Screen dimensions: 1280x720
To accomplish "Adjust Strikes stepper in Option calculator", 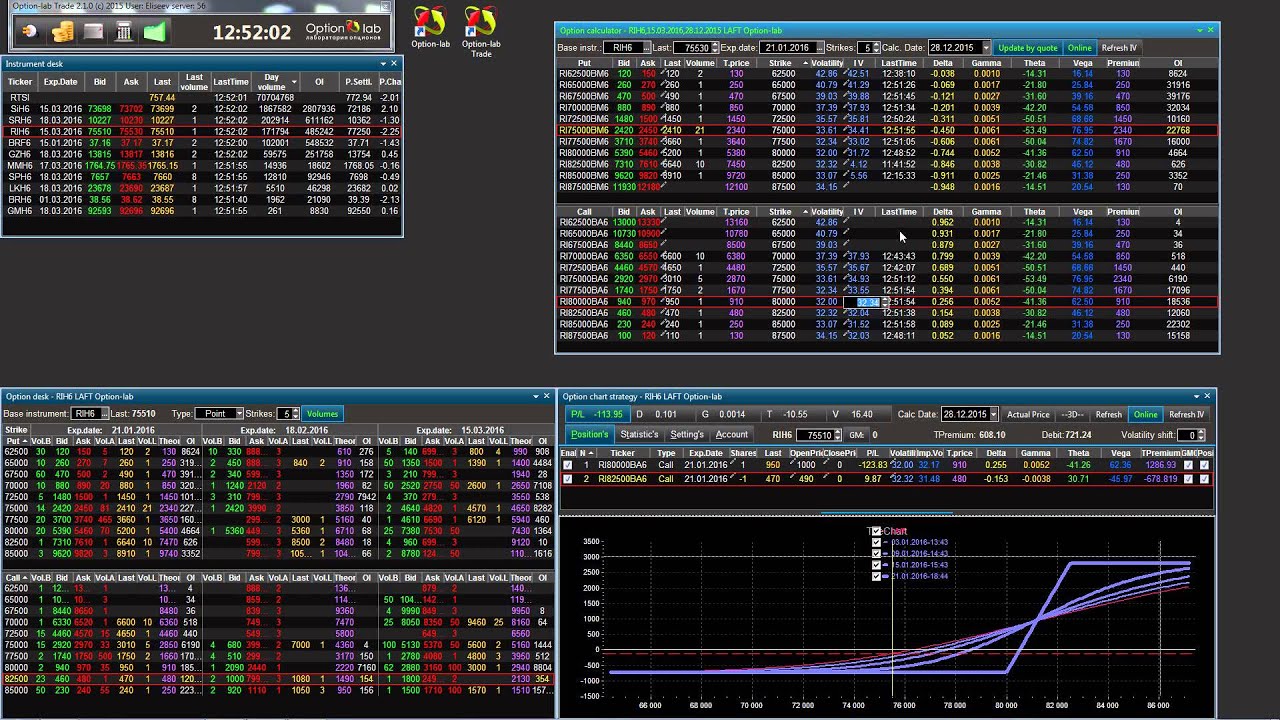I will tap(877, 48).
